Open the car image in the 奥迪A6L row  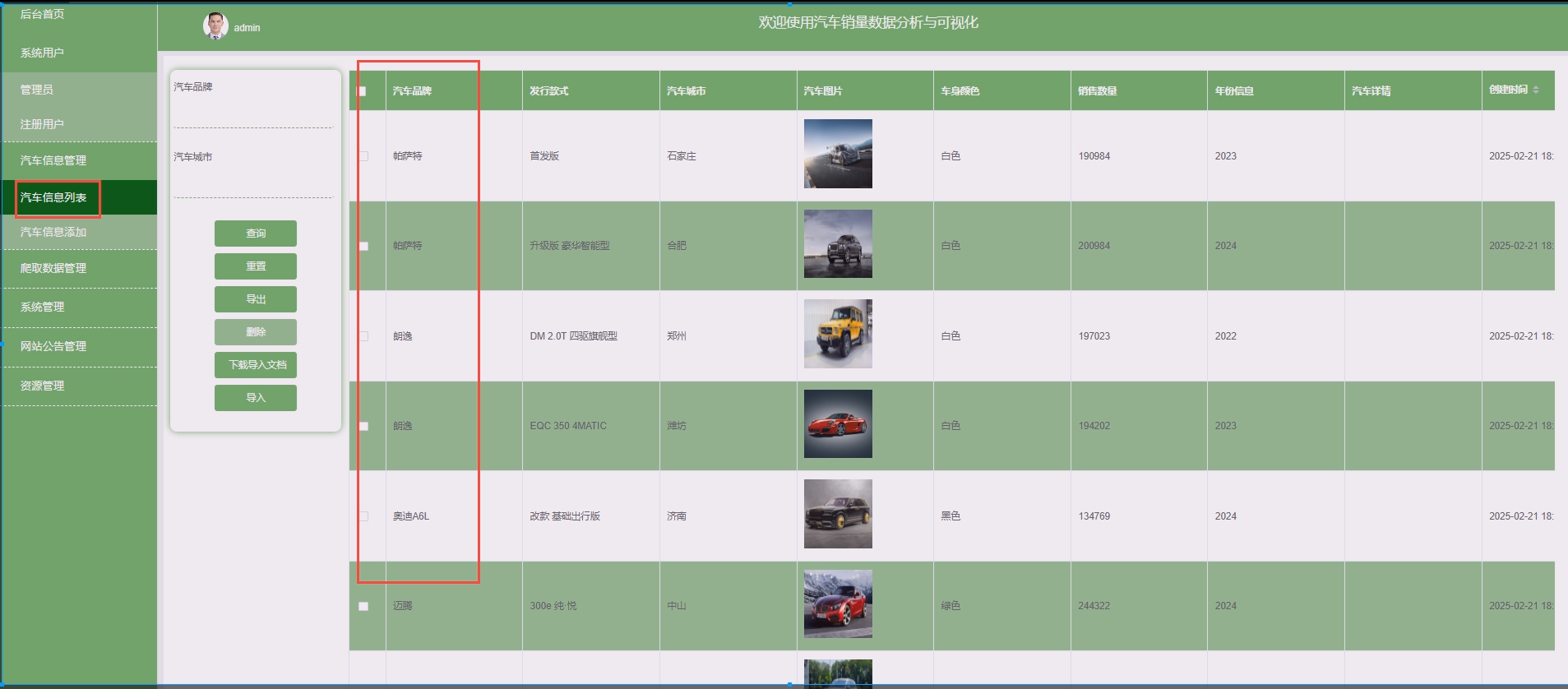tap(838, 514)
